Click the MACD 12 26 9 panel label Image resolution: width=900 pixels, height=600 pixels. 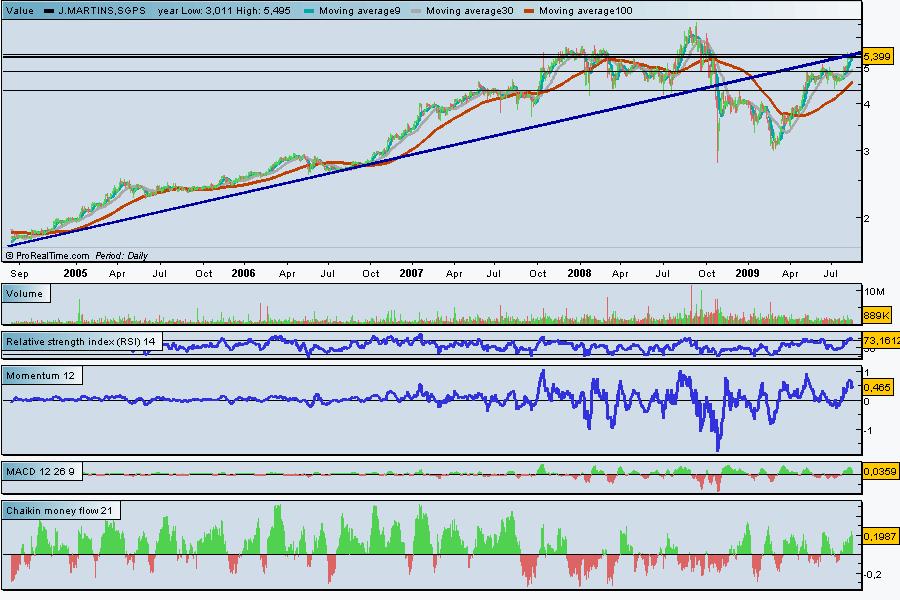point(41,471)
